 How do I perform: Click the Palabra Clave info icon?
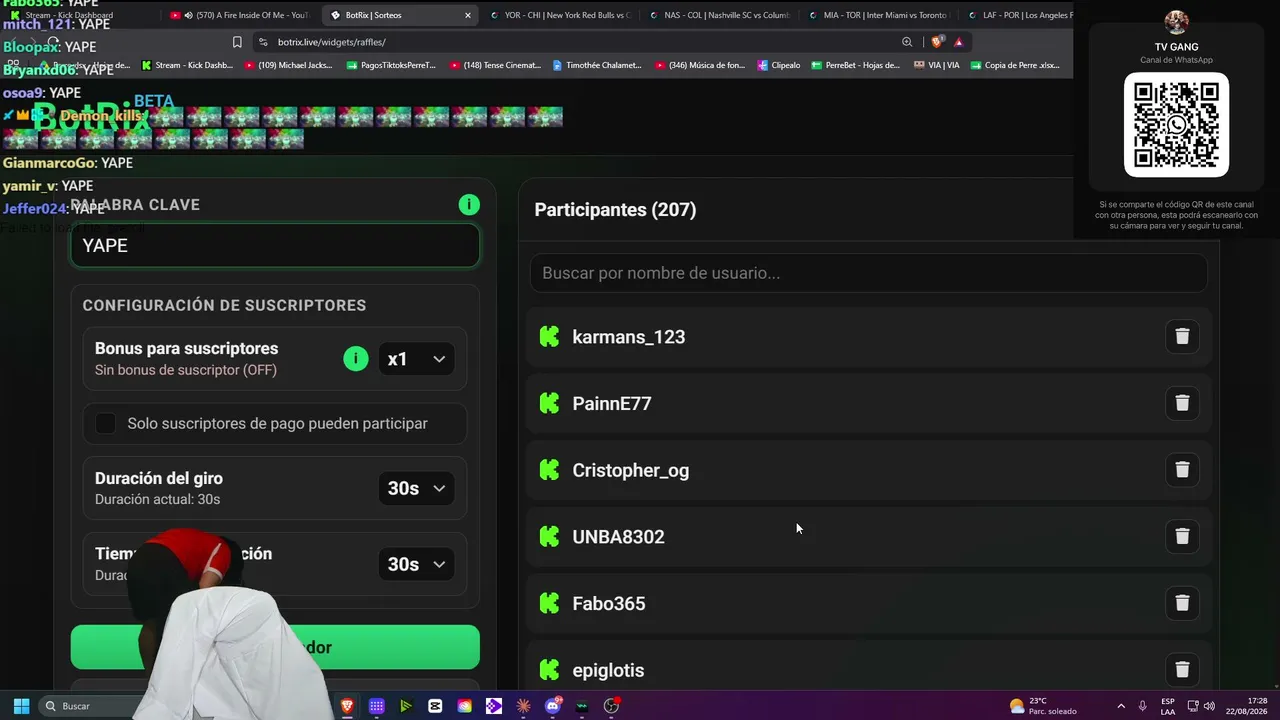pyautogui.click(x=469, y=205)
